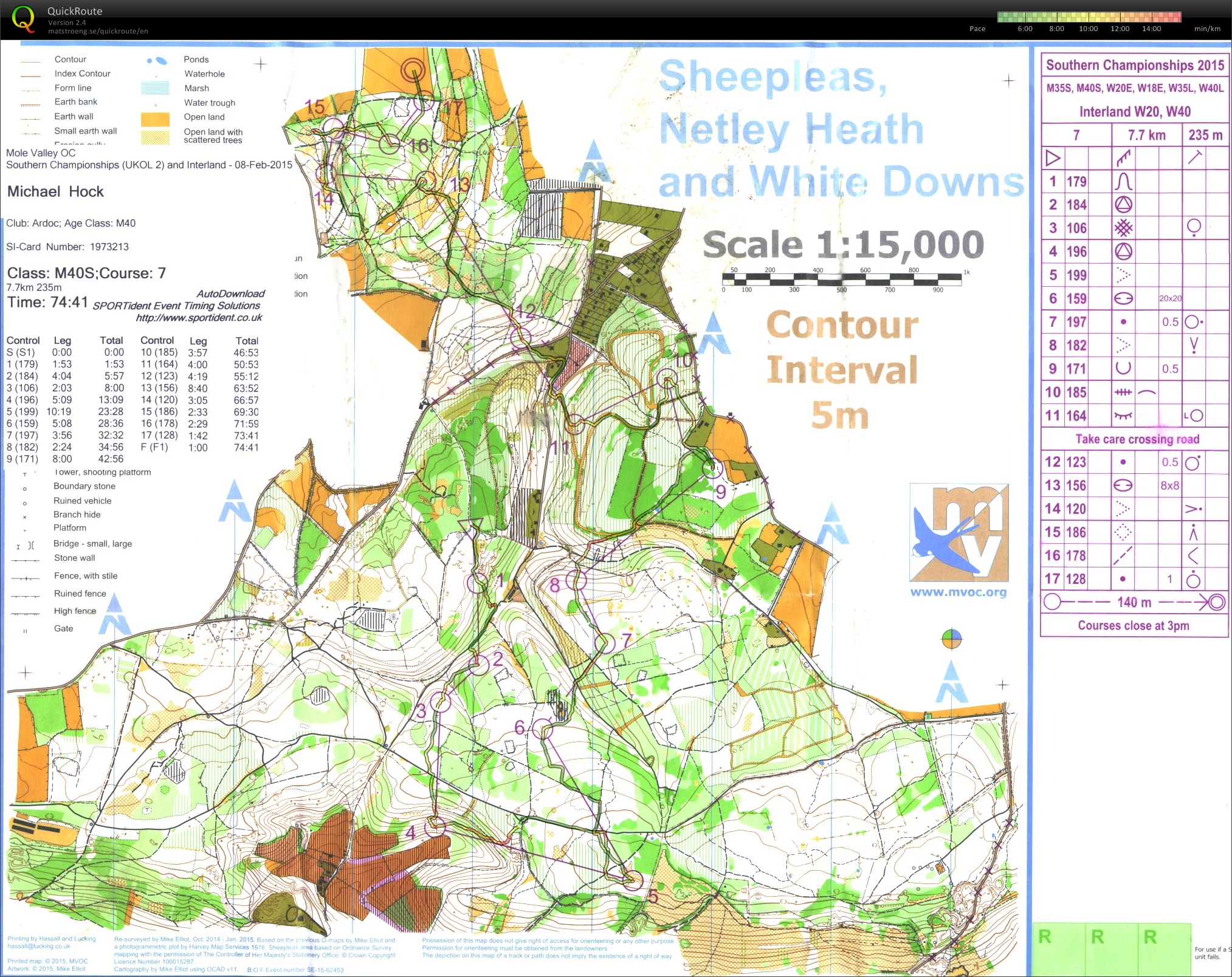Click the Open land orange legend swatch
1232x977 pixels.
coord(155,118)
